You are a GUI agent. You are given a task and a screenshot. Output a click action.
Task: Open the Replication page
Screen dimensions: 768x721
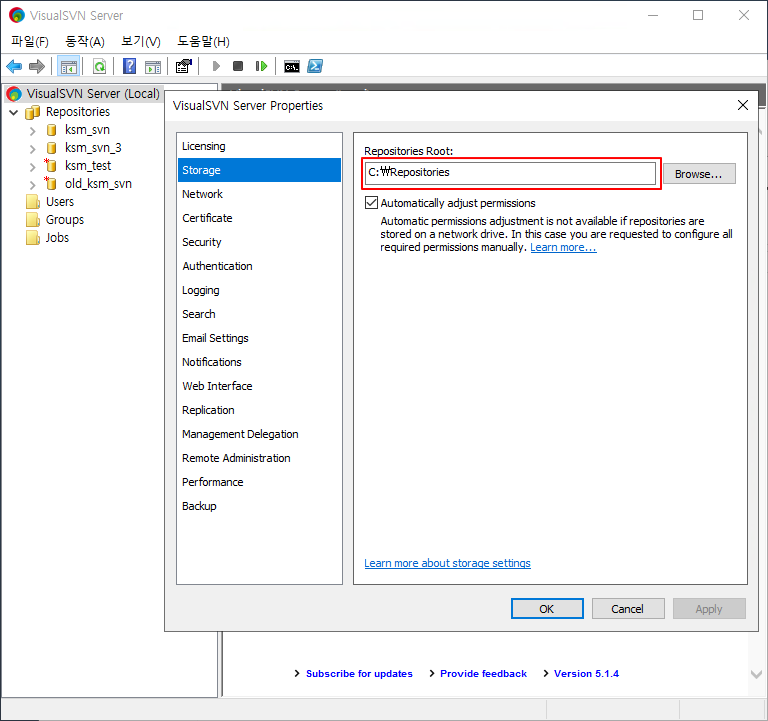click(260, 410)
